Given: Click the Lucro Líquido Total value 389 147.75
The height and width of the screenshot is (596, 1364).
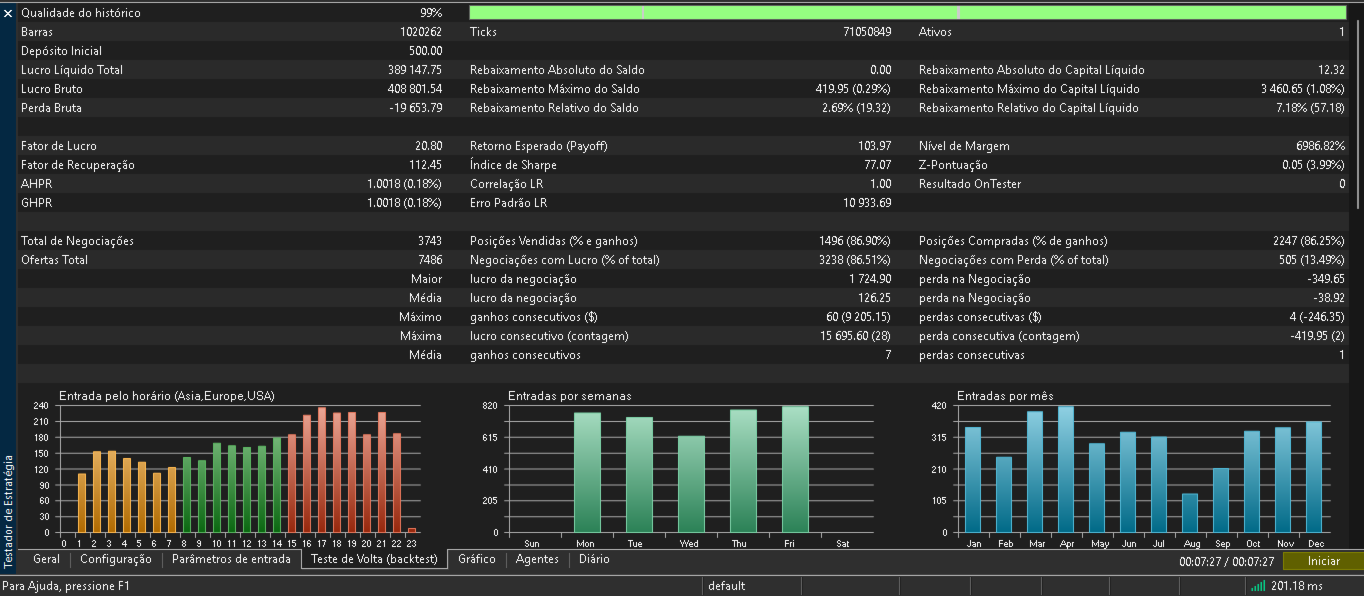Looking at the screenshot, I should click(415, 70).
